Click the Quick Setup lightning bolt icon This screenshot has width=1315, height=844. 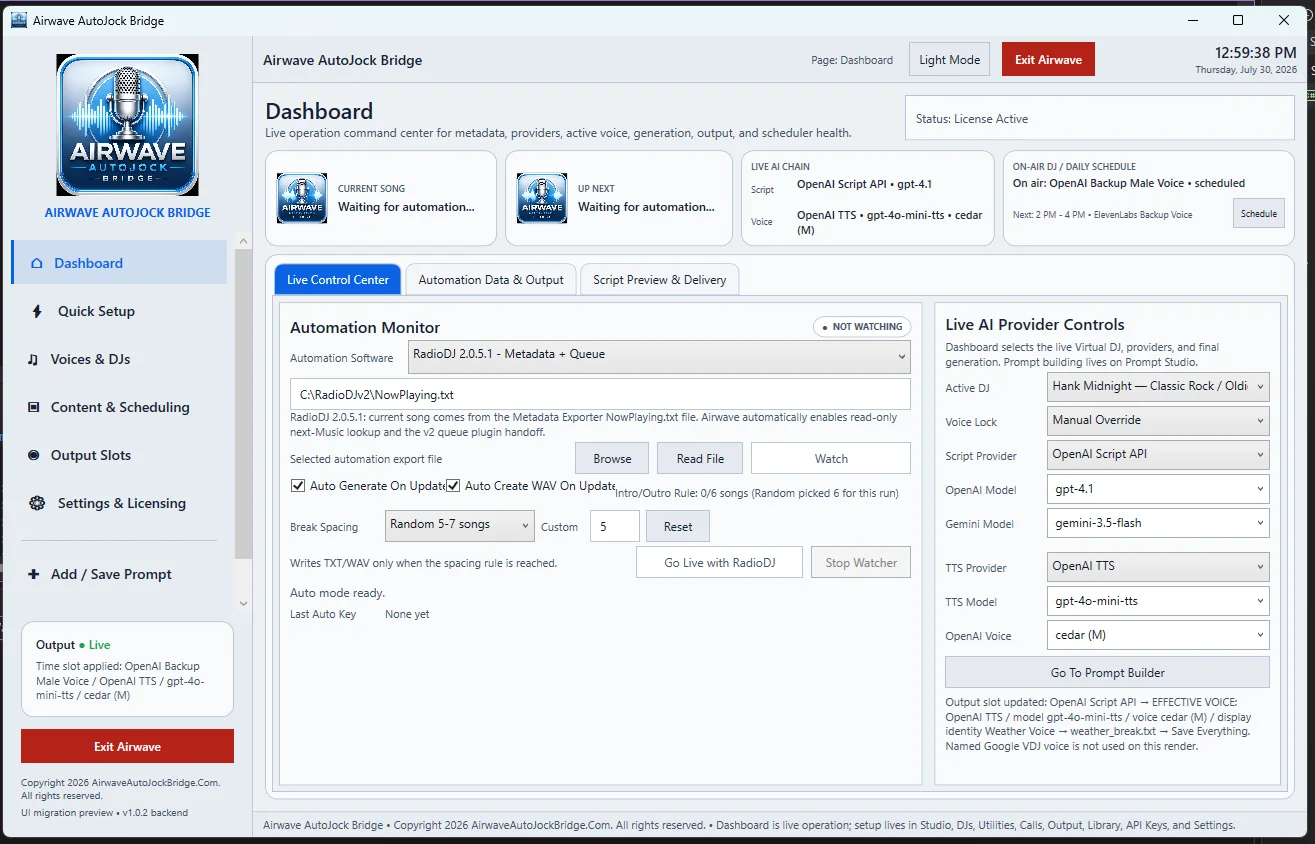click(38, 311)
